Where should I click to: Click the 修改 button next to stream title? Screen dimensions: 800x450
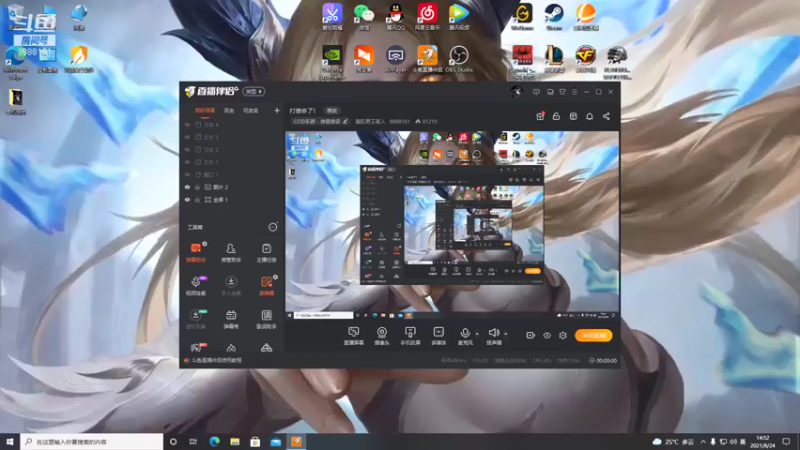pos(332,110)
